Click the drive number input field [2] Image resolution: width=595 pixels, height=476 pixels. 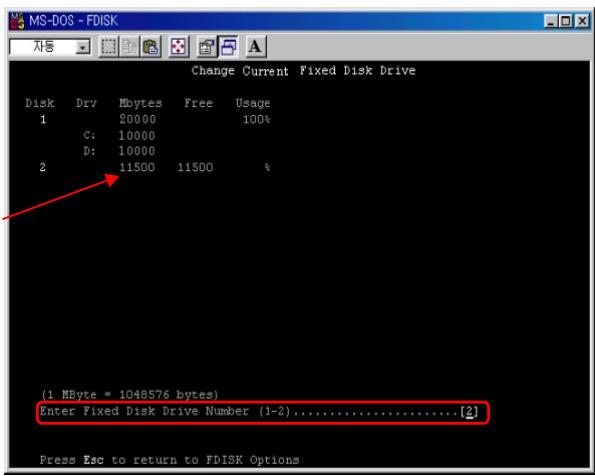(x=469, y=411)
